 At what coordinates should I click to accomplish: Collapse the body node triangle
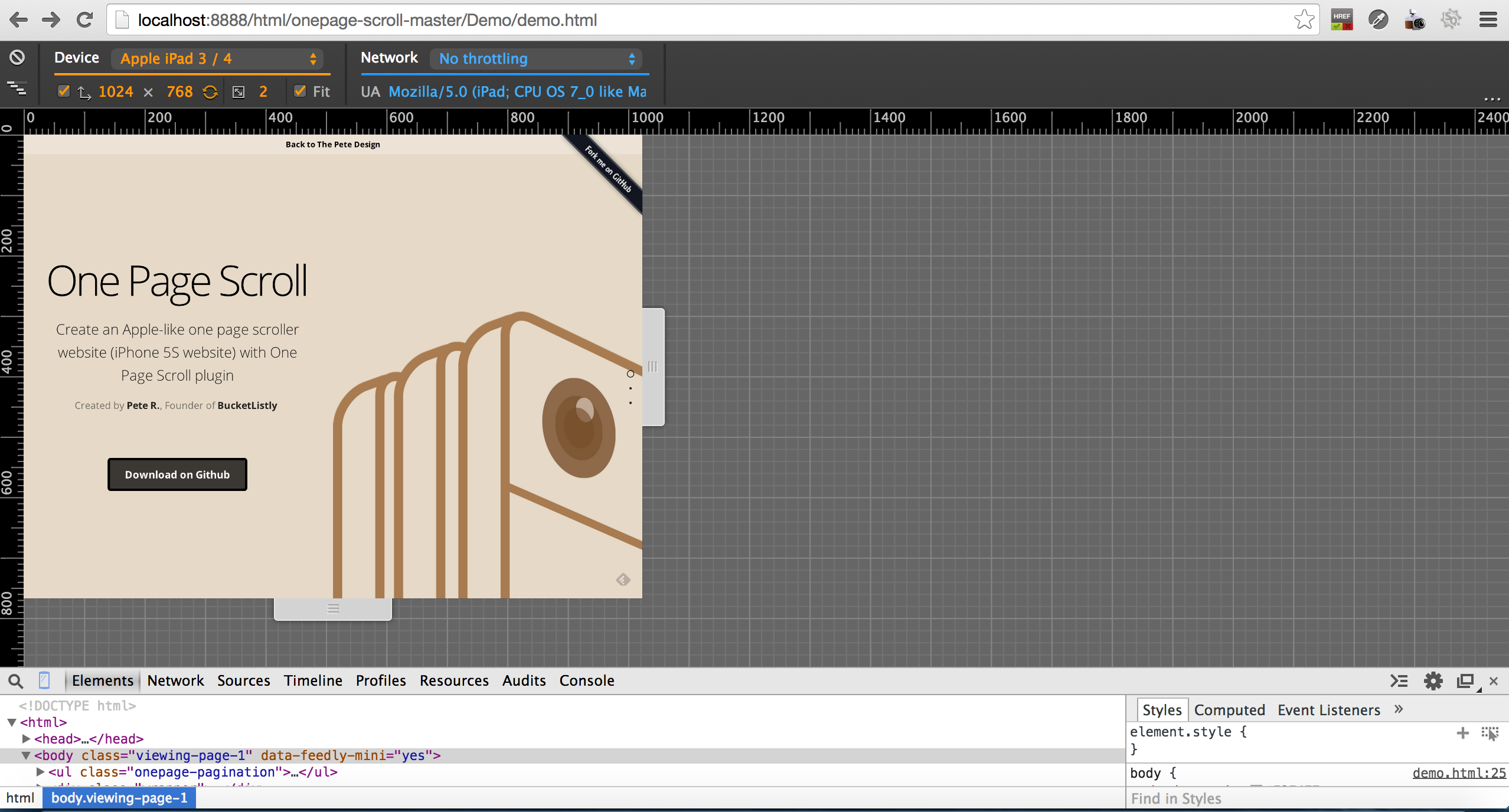point(26,755)
